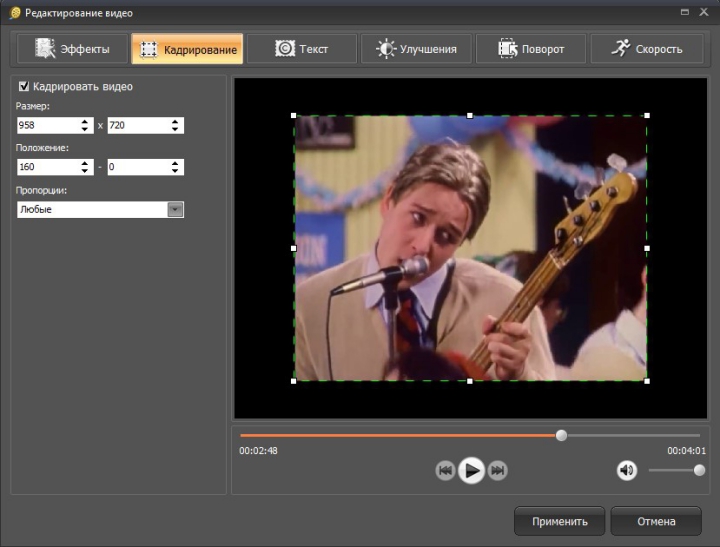Jump to previous frame button
Screen dimensions: 720x547
click(445, 470)
